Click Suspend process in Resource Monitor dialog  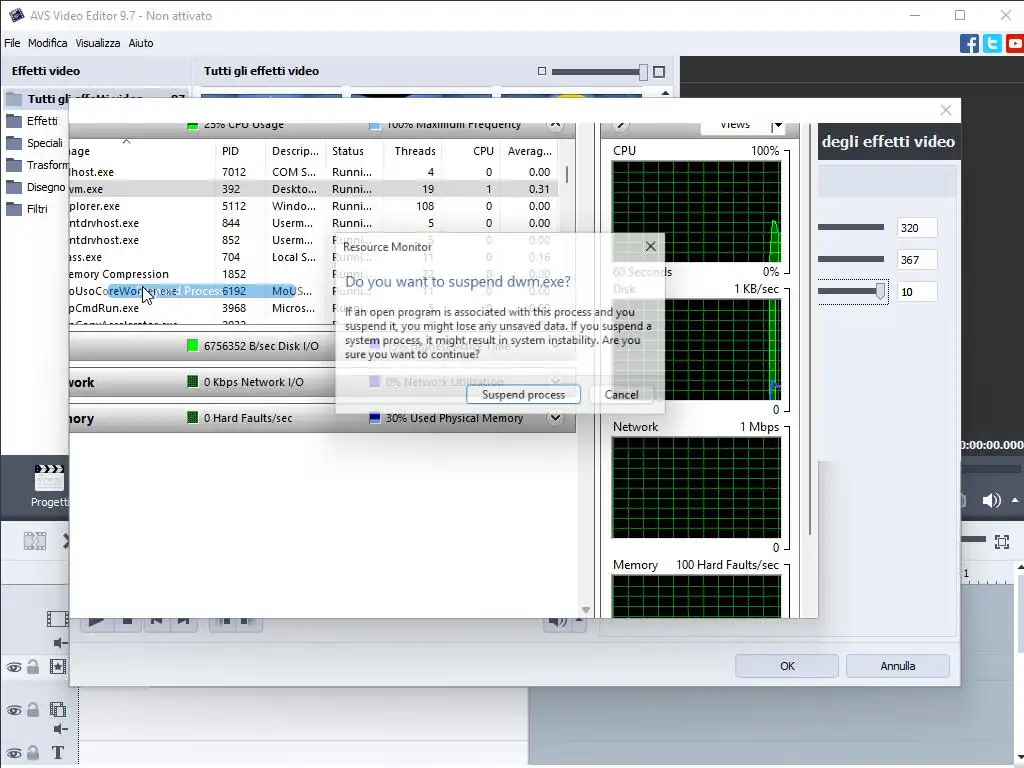tap(523, 394)
